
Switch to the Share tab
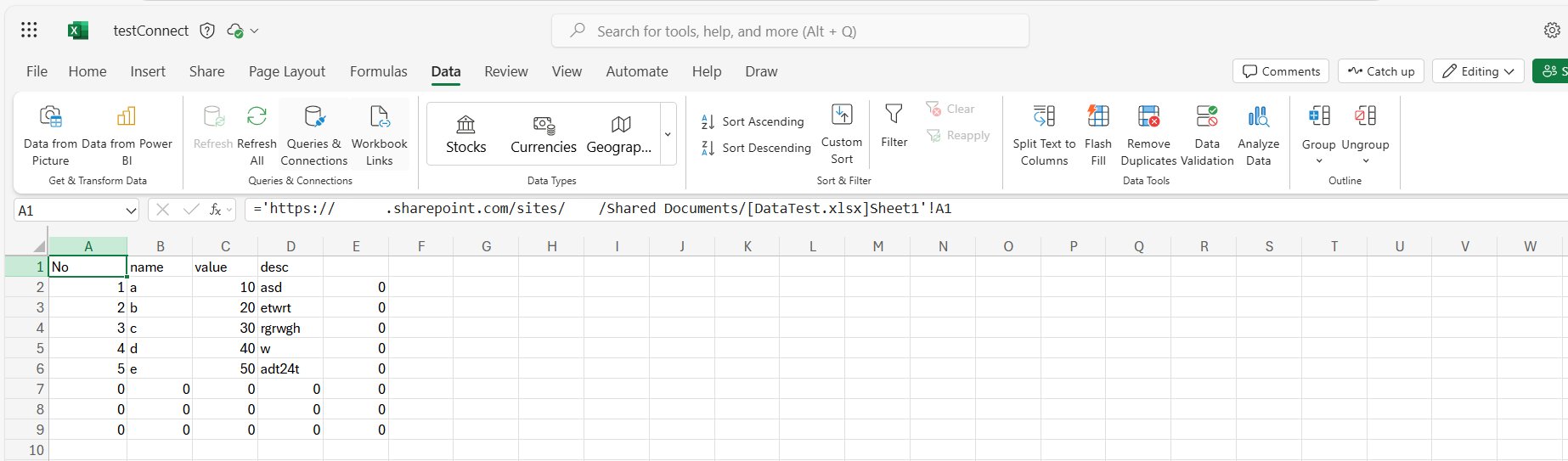(207, 71)
